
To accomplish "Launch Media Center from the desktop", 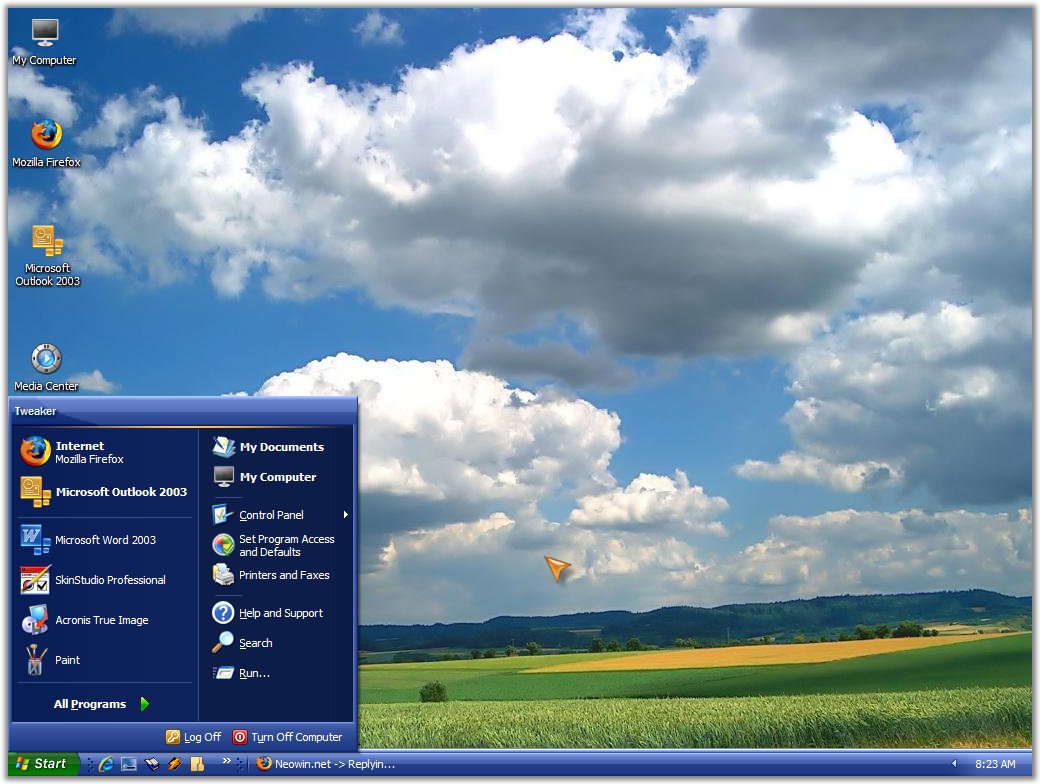I will pos(46,359).
